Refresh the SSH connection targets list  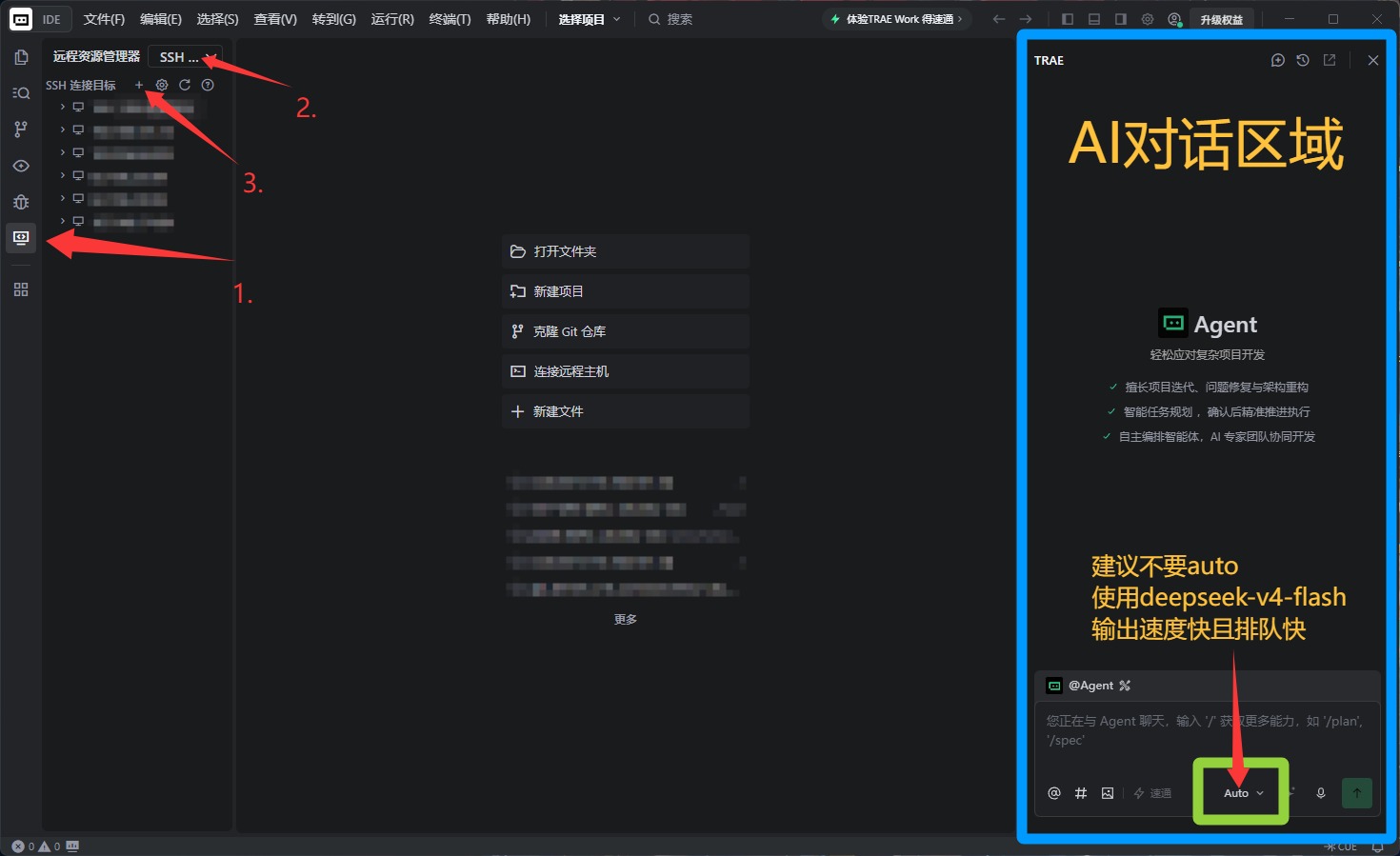point(185,85)
